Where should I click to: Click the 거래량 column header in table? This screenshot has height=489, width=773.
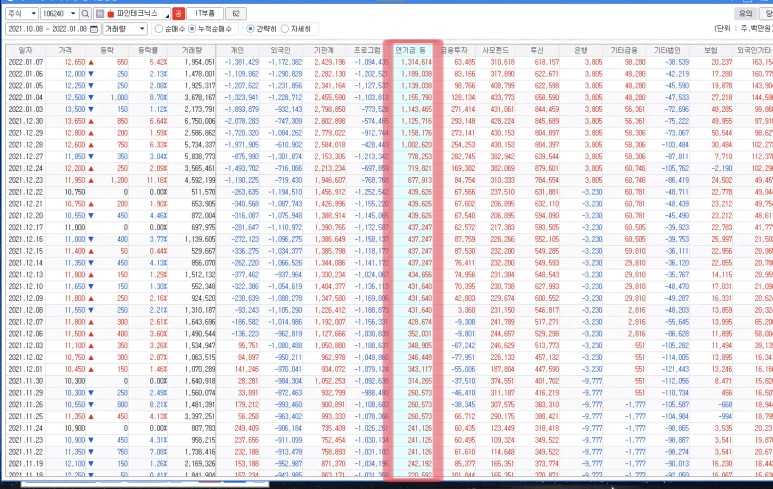[192, 50]
